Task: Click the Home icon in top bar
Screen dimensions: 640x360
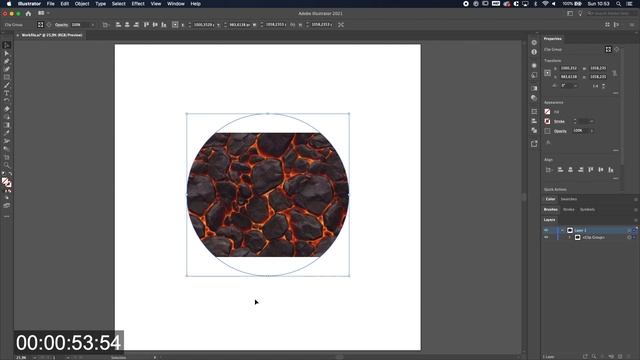Action: (x=28, y=13)
